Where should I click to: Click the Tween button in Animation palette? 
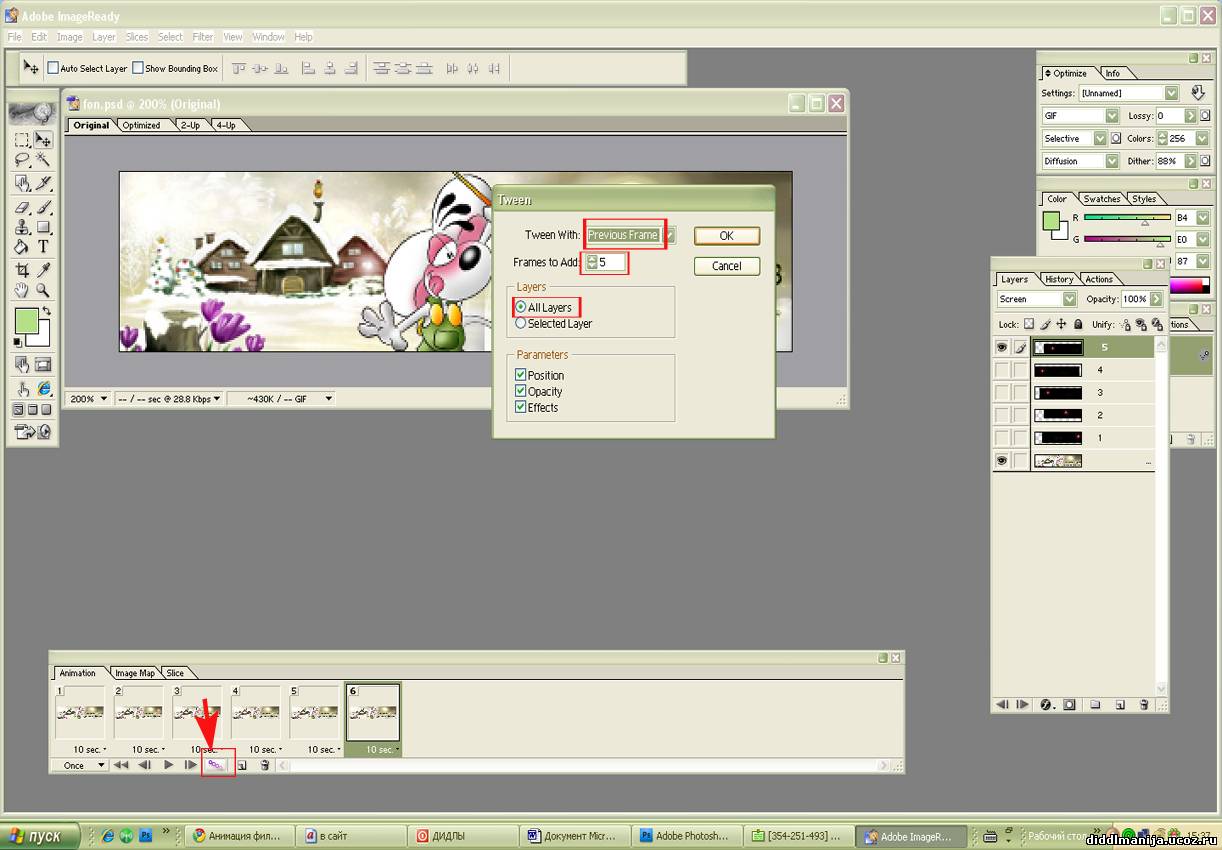point(216,765)
